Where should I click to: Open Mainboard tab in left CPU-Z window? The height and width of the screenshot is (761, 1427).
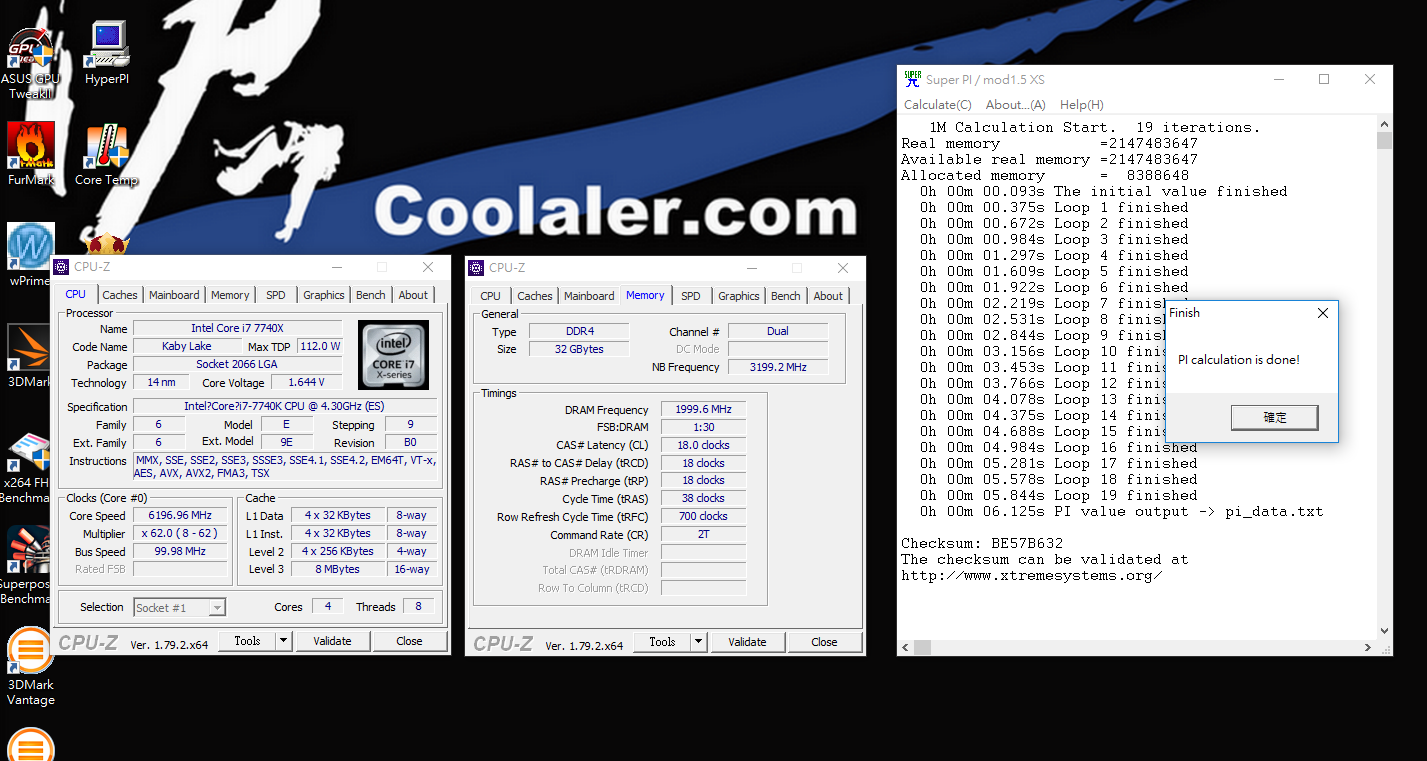tap(174, 295)
